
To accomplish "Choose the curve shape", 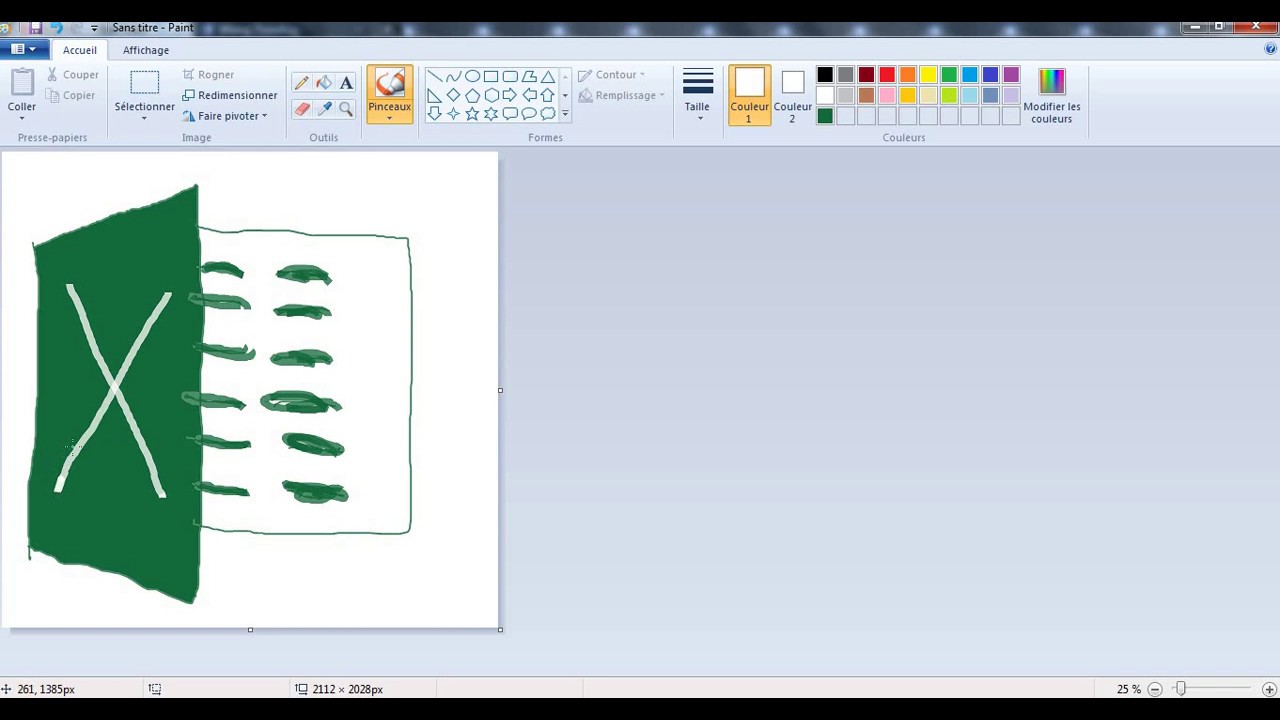I will point(453,77).
